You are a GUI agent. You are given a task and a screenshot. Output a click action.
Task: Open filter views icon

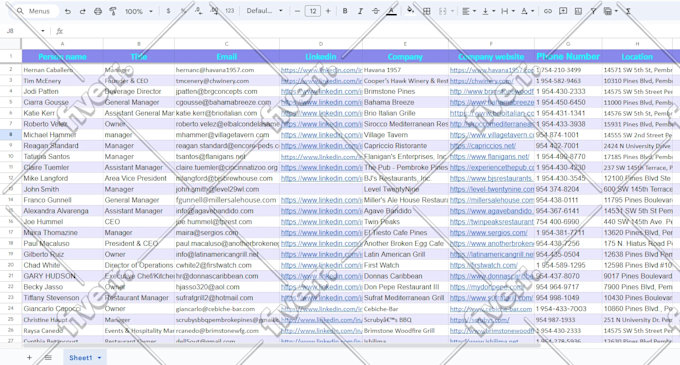pos(608,11)
